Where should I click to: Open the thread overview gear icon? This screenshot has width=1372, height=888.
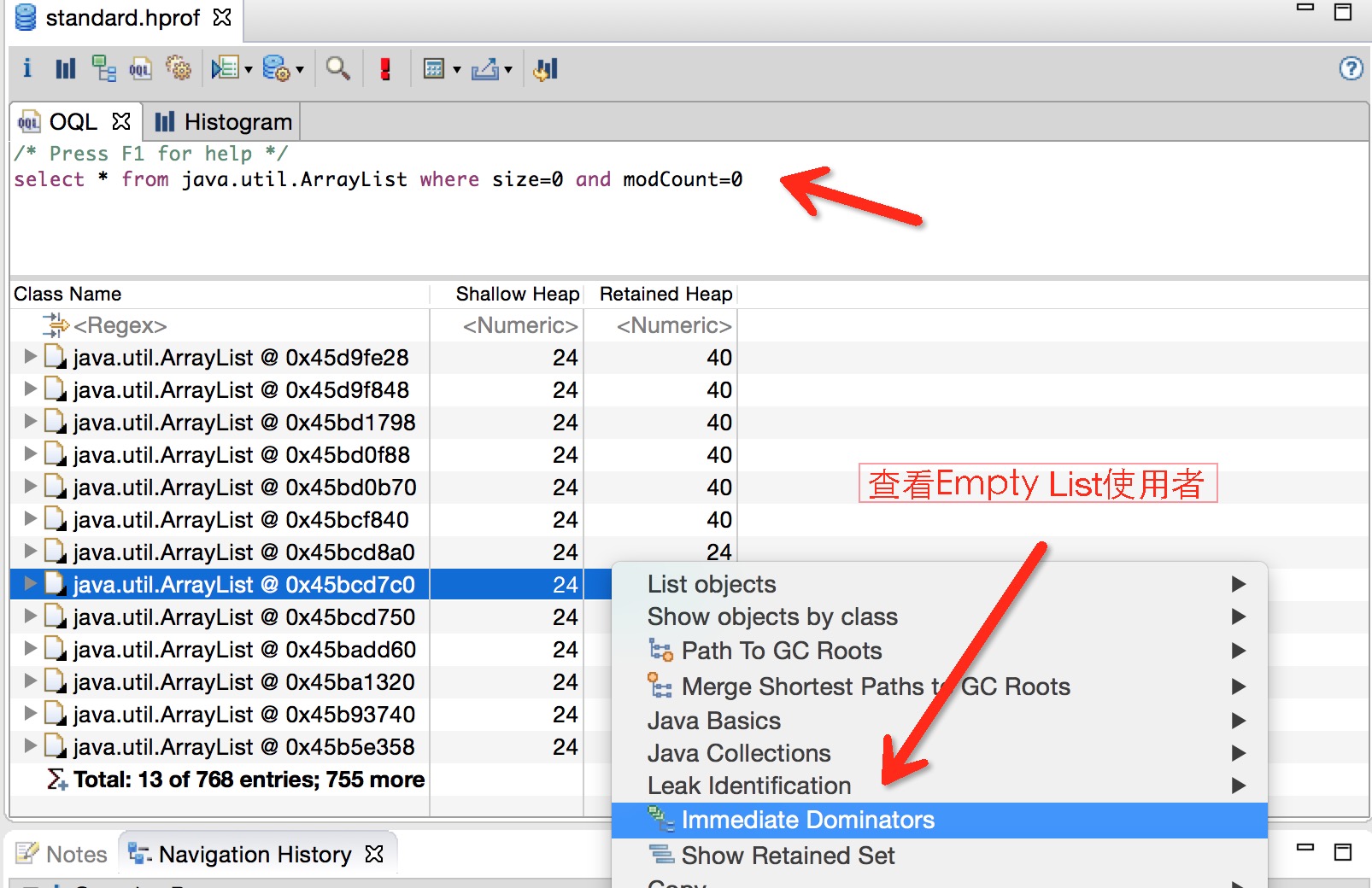click(x=178, y=68)
